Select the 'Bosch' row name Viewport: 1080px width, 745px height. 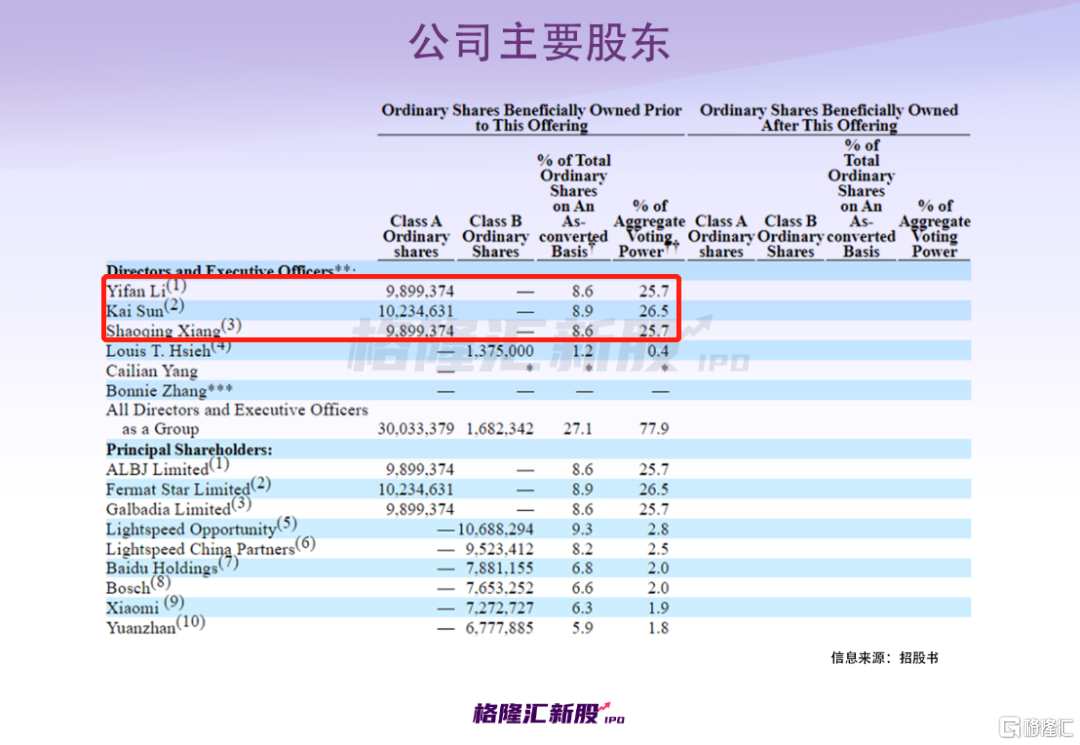[x=138, y=587]
